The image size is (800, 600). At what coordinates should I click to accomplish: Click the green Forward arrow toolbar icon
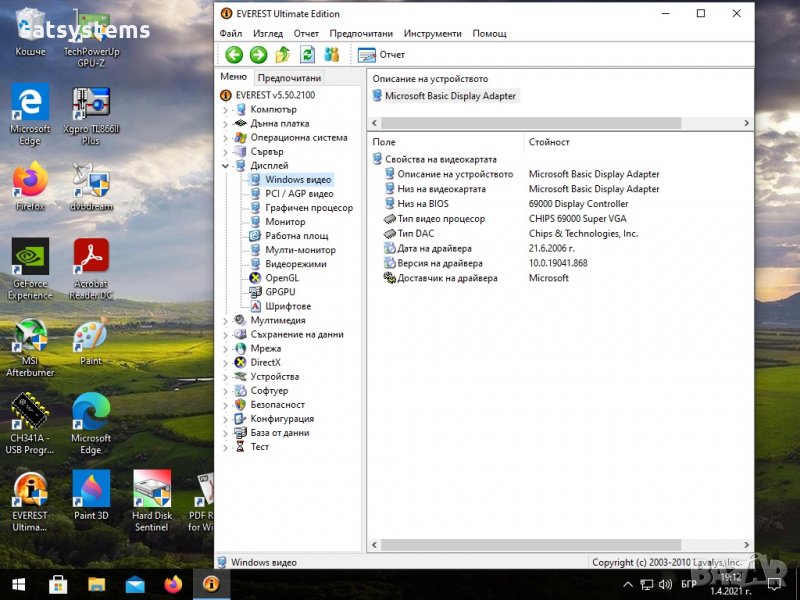[258, 55]
